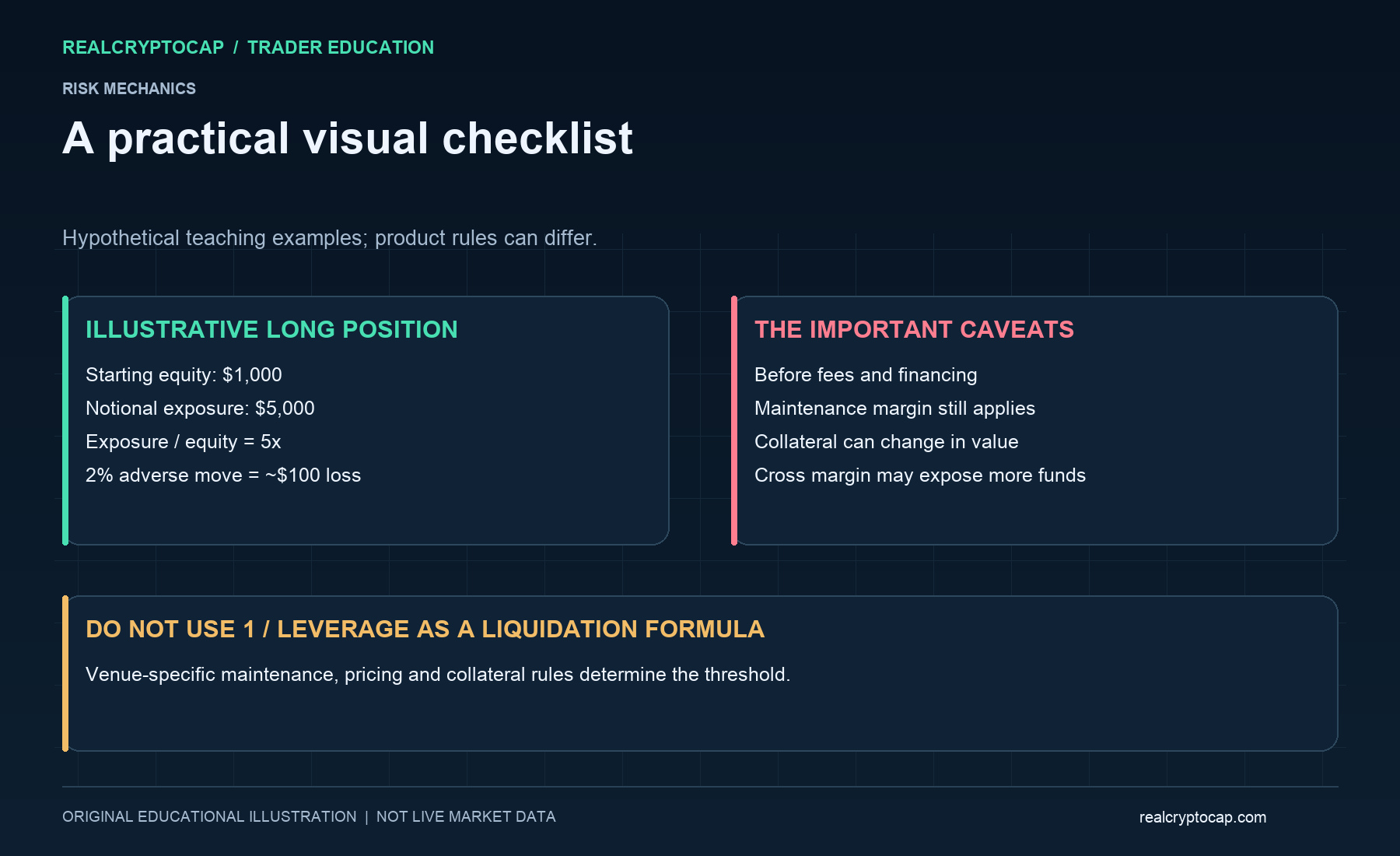The width and height of the screenshot is (1400, 856).
Task: Click the DO NOT USE 1 / LEVERAGE heading
Action: pos(425,630)
